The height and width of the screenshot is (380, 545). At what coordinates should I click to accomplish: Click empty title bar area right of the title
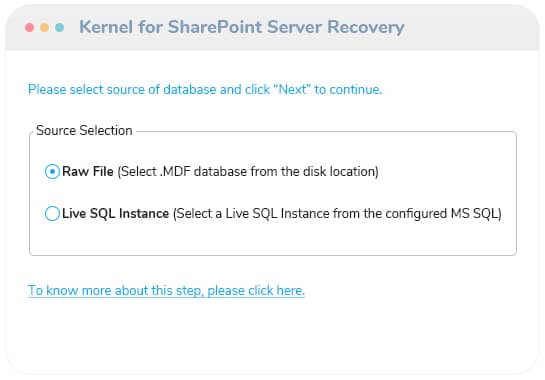click(x=469, y=28)
